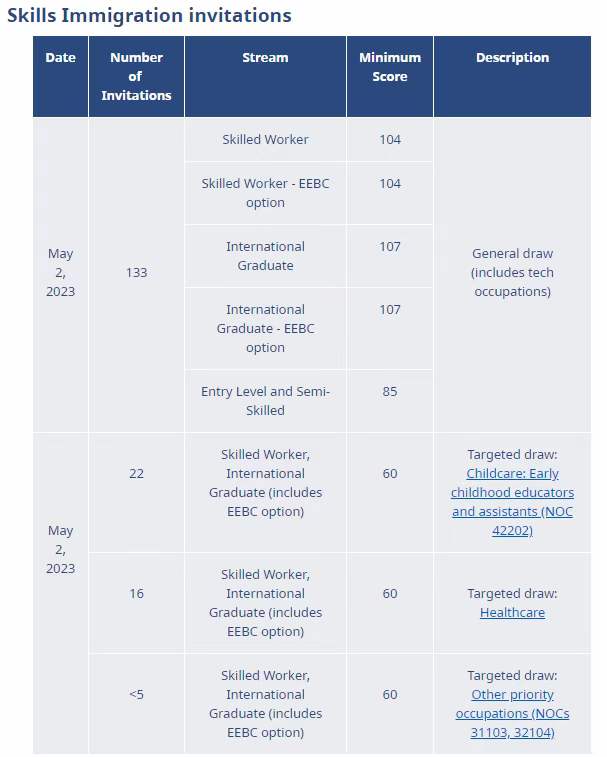Open the Other priority occupations NOCs link

(512, 714)
